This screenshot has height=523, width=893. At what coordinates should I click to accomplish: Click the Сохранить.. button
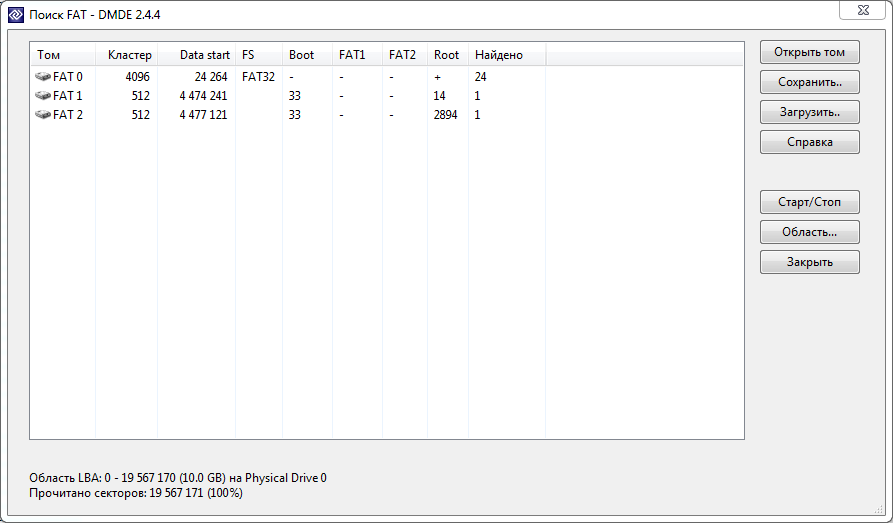coord(809,82)
